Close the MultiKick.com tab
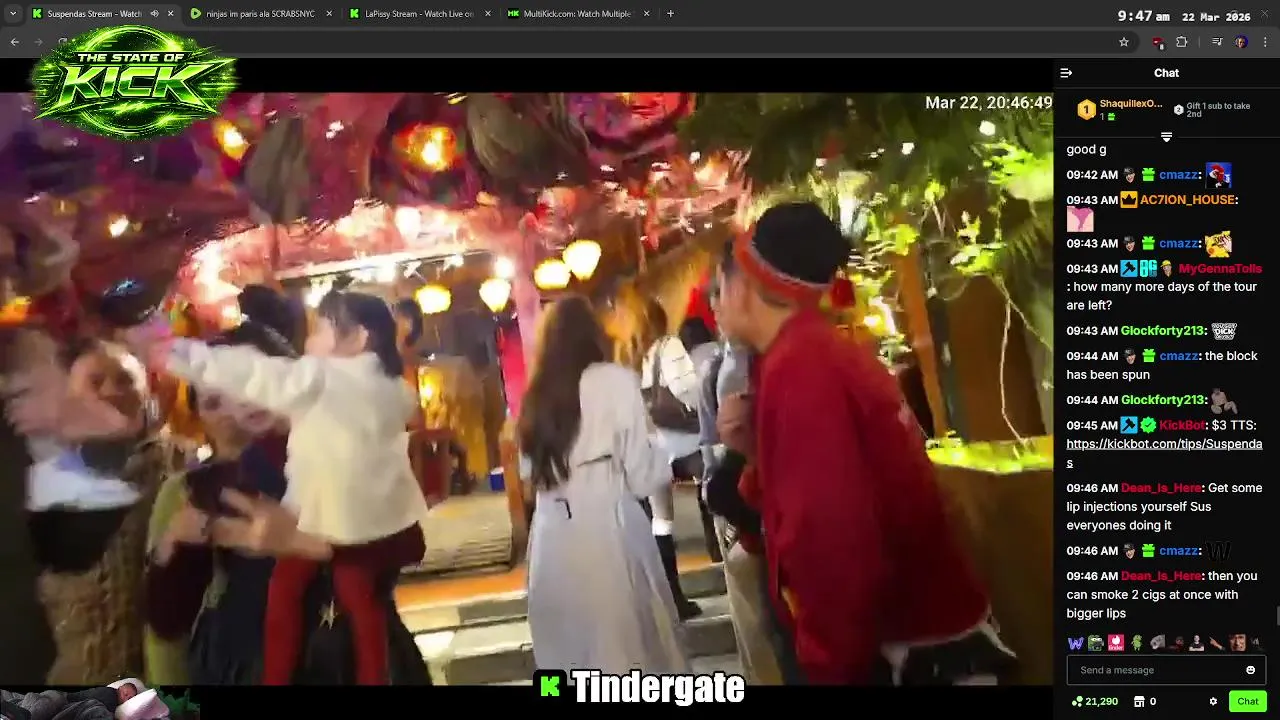 click(647, 14)
